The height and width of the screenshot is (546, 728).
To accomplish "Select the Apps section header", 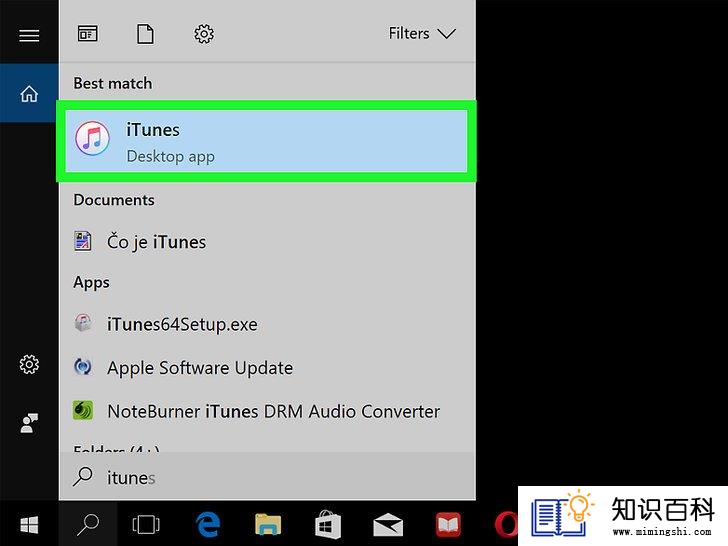I will click(x=91, y=283).
